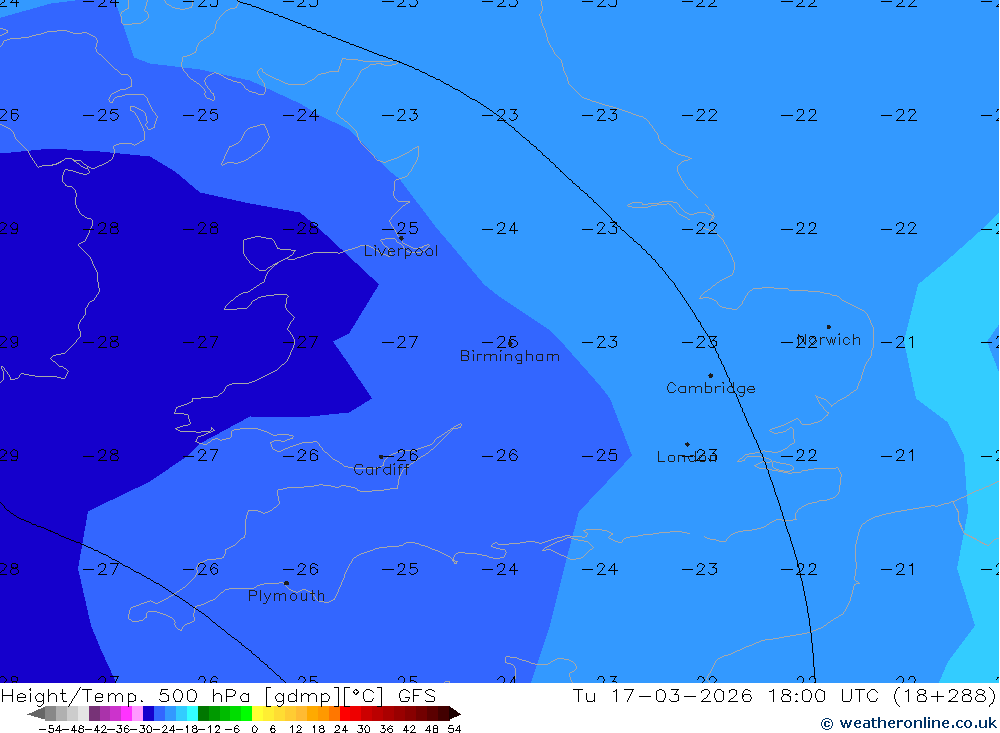Click the London city label
1000x733 pixels.
pos(687,457)
